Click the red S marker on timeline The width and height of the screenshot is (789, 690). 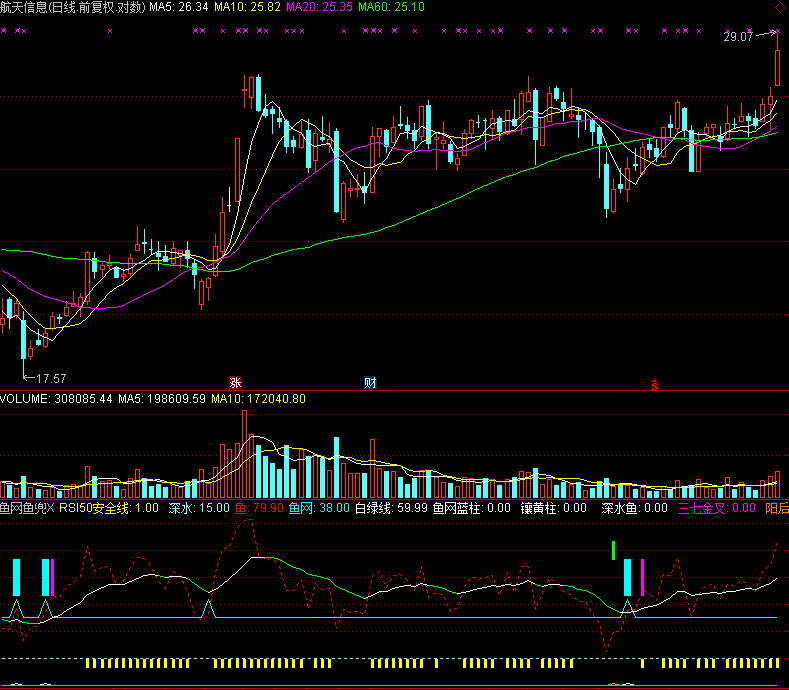pyautogui.click(x=655, y=383)
